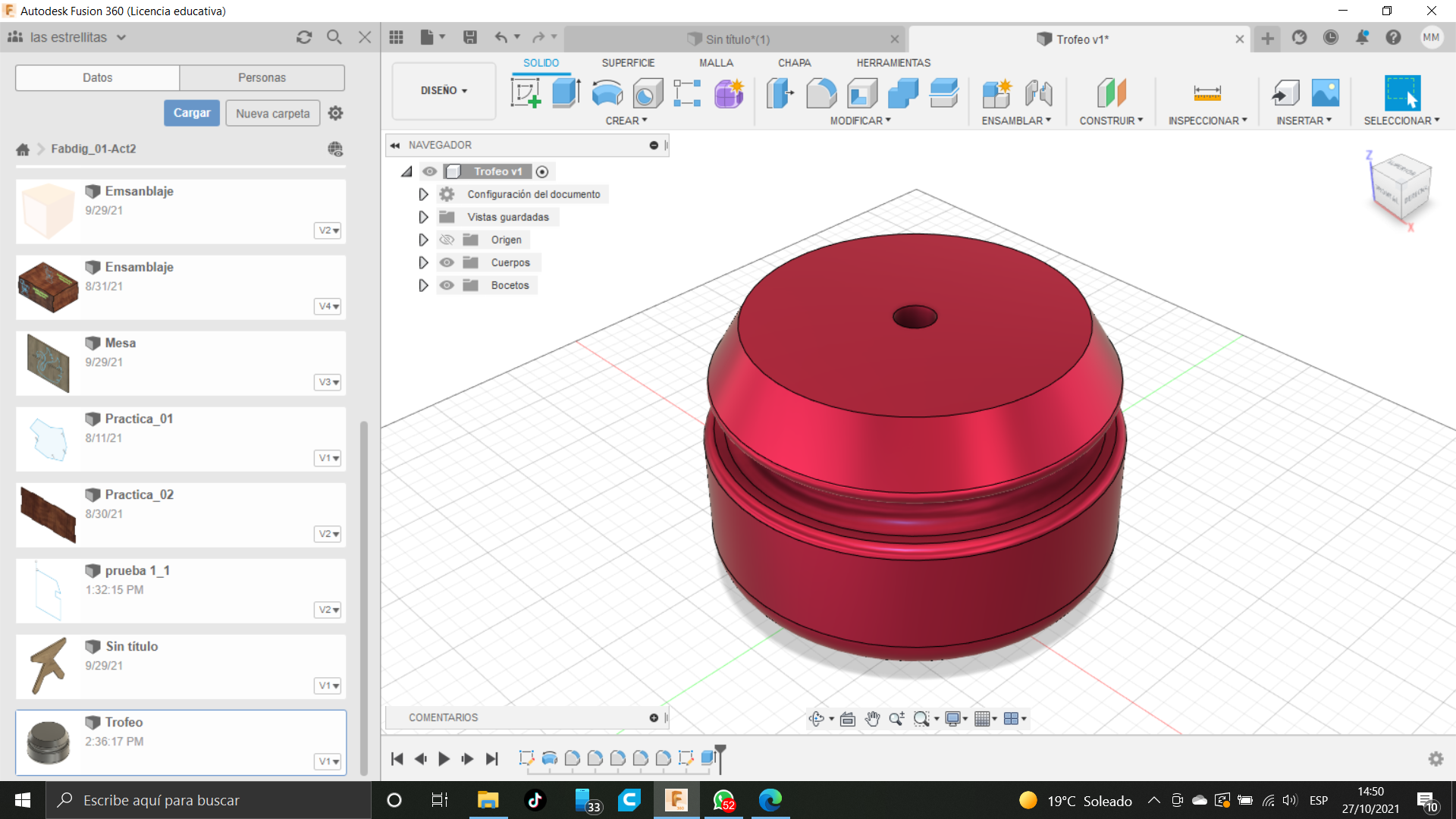Image resolution: width=1456 pixels, height=819 pixels.
Task: Switch to the Personas tab
Action: point(262,77)
